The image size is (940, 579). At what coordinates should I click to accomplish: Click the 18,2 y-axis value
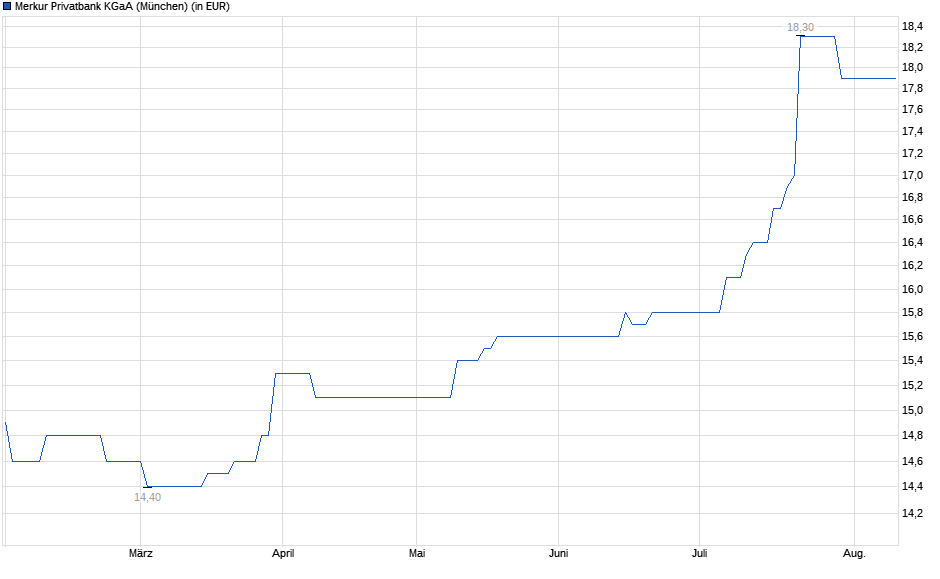pyautogui.click(x=912, y=47)
